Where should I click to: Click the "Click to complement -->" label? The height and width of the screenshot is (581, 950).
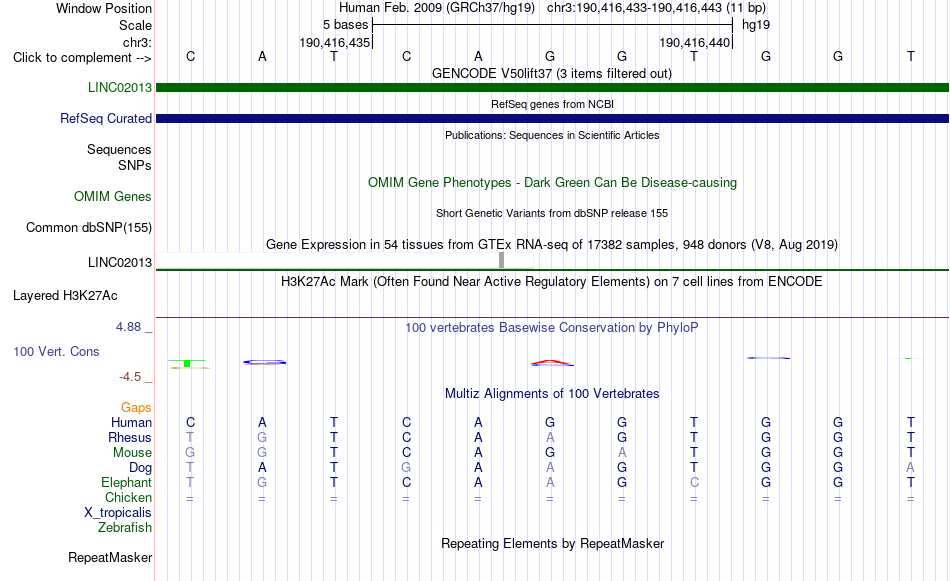[x=82, y=58]
